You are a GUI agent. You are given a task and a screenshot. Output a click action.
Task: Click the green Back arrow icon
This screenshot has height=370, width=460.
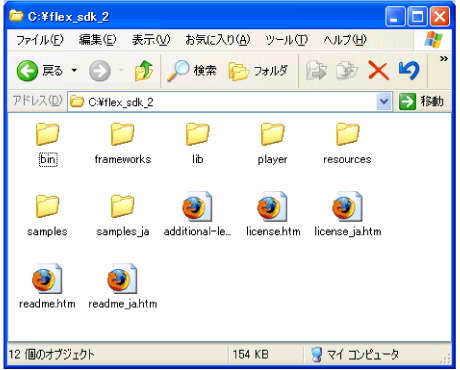pyautogui.click(x=27, y=71)
